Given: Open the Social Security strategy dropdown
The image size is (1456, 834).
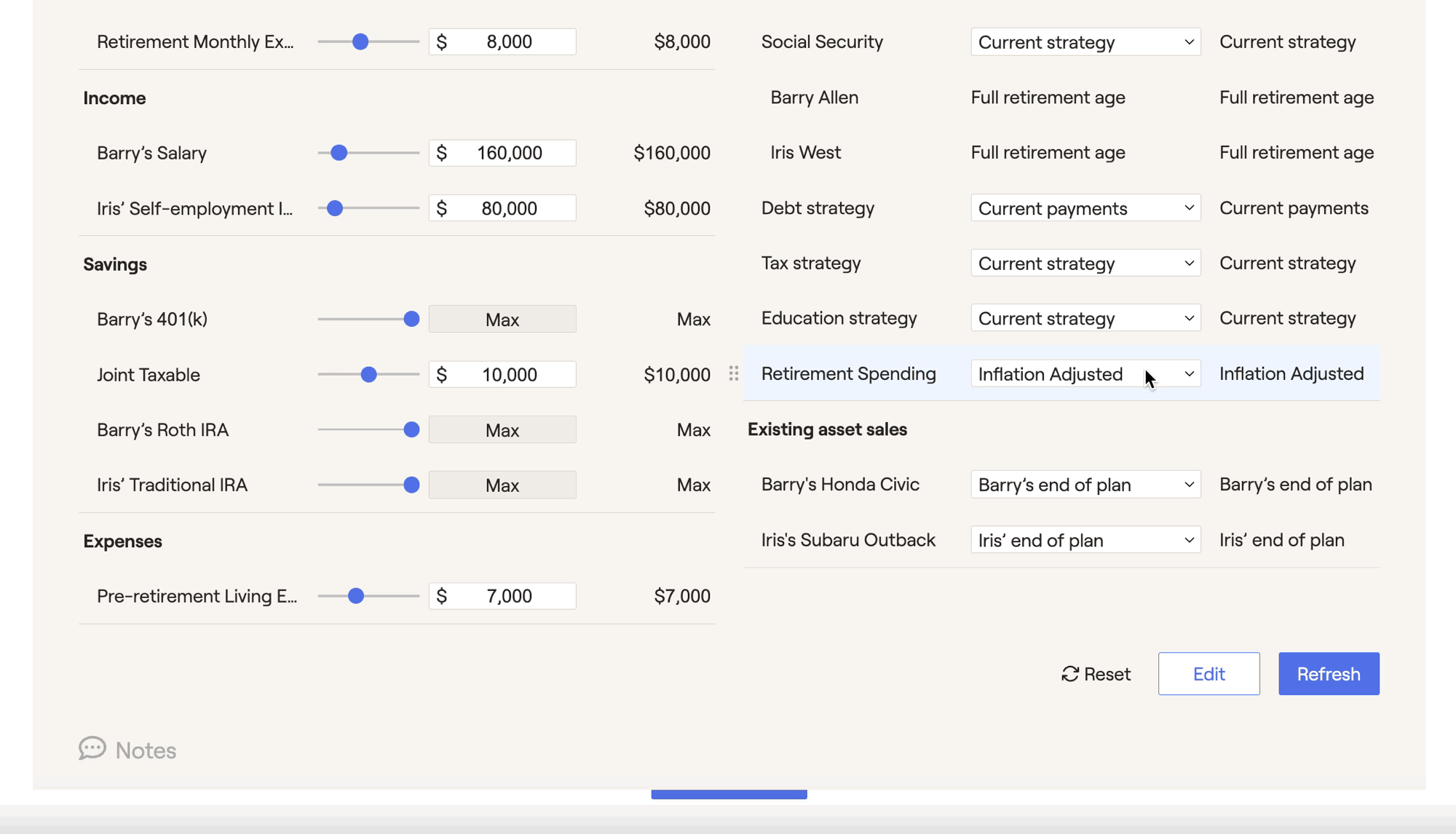Looking at the screenshot, I should click(x=1085, y=42).
